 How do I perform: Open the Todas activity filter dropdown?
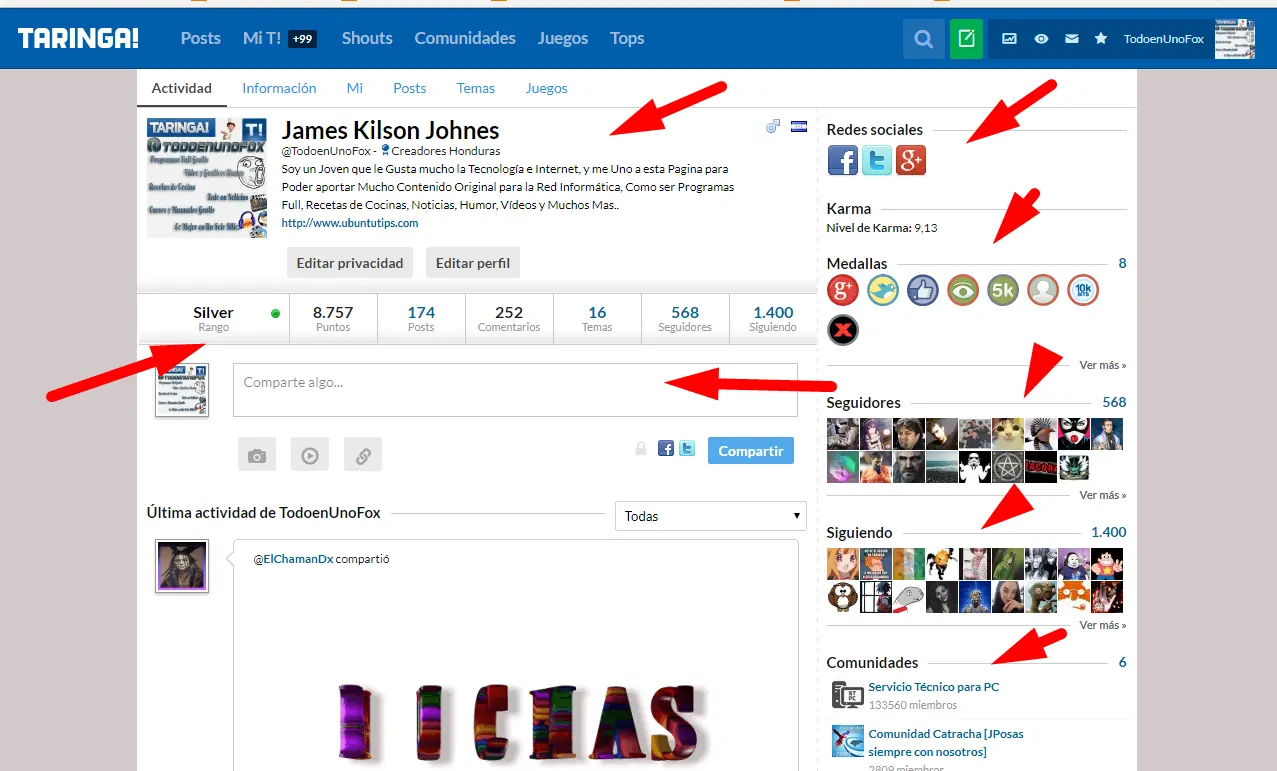coord(710,516)
